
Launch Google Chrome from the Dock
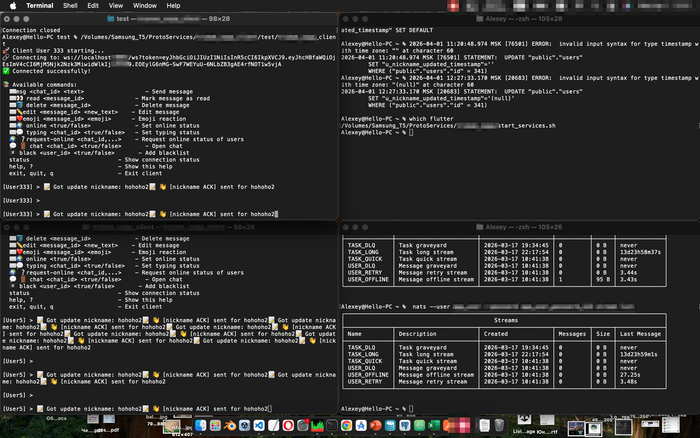[x=346, y=425]
